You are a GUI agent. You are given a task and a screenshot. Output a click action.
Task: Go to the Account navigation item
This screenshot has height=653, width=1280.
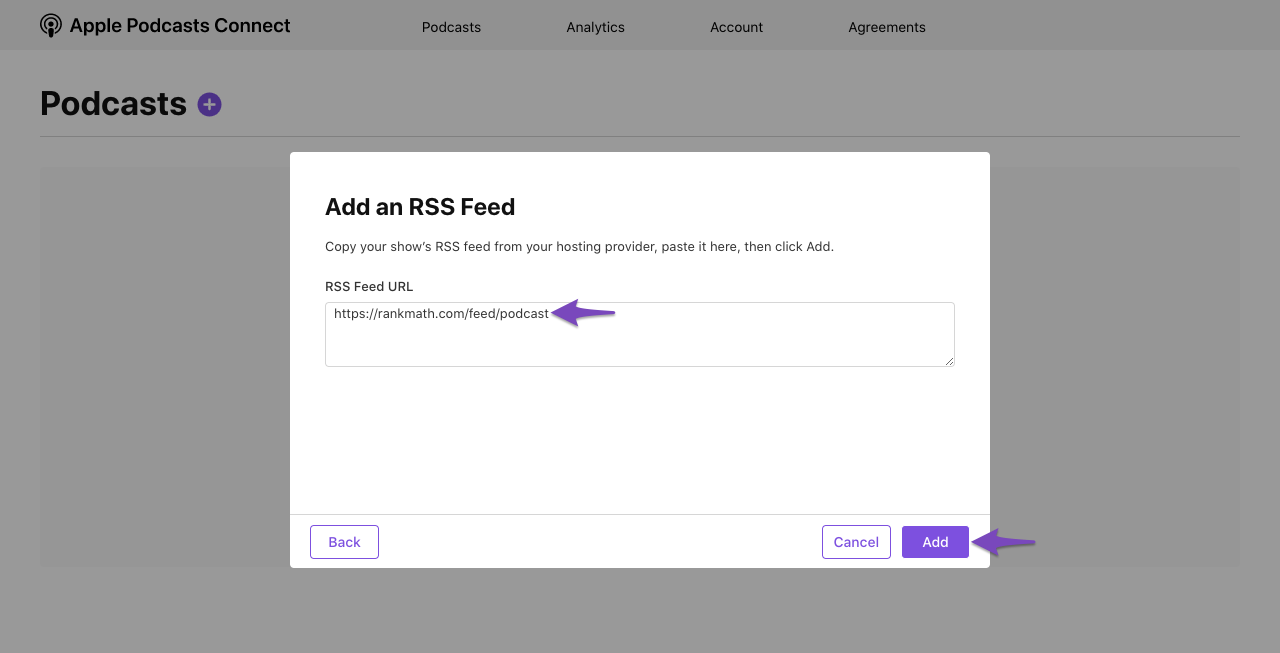pos(736,27)
